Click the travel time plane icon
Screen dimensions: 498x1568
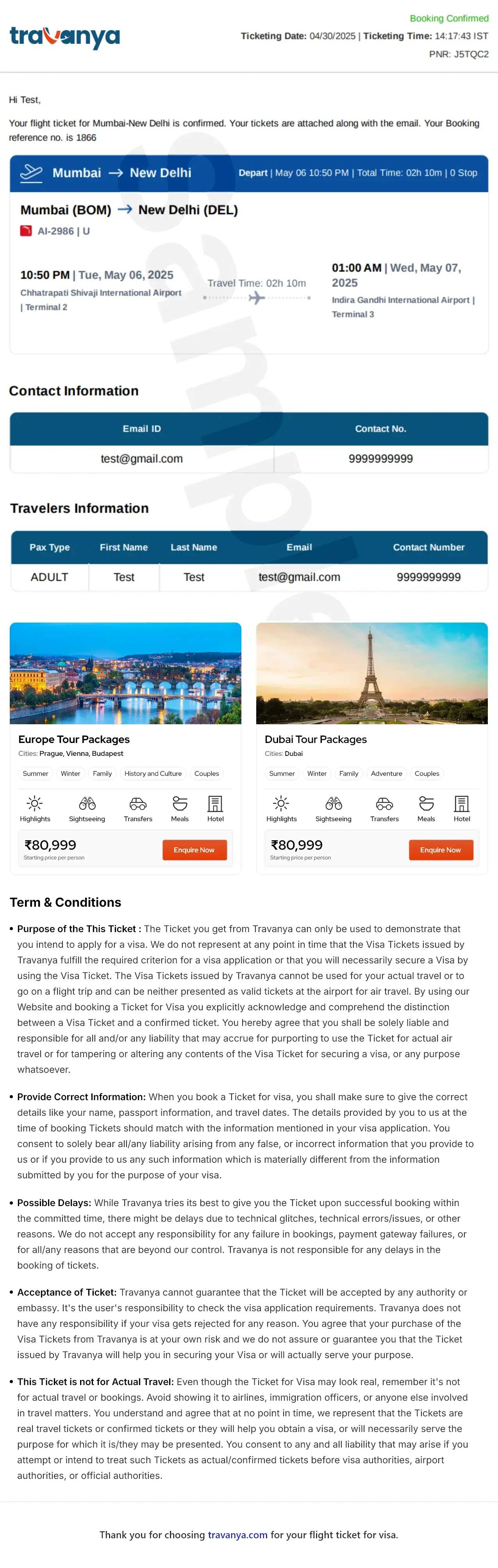257,298
